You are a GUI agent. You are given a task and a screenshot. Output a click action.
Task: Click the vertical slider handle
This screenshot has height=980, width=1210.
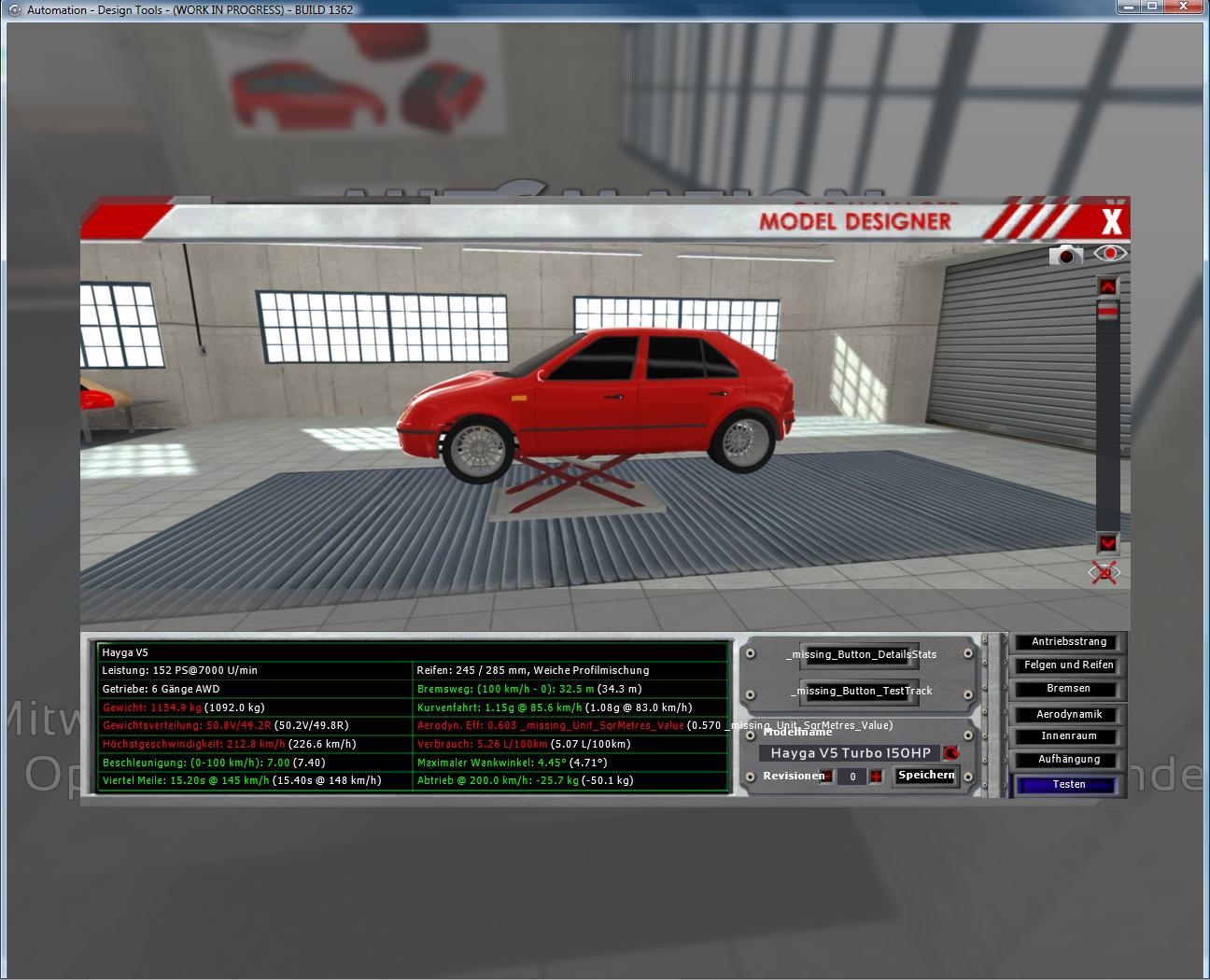[1107, 313]
